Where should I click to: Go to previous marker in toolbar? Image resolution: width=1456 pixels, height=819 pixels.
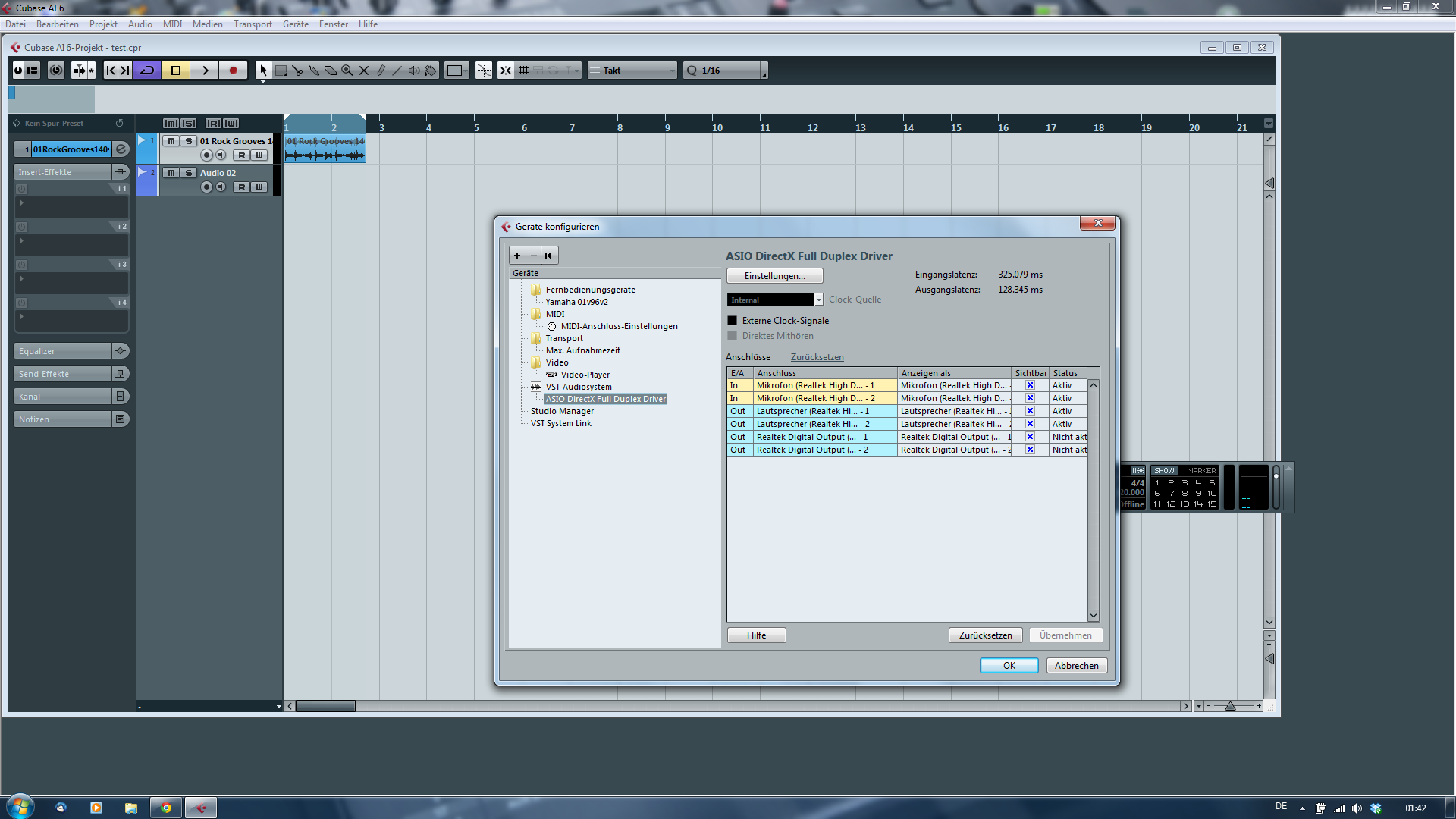coord(111,71)
